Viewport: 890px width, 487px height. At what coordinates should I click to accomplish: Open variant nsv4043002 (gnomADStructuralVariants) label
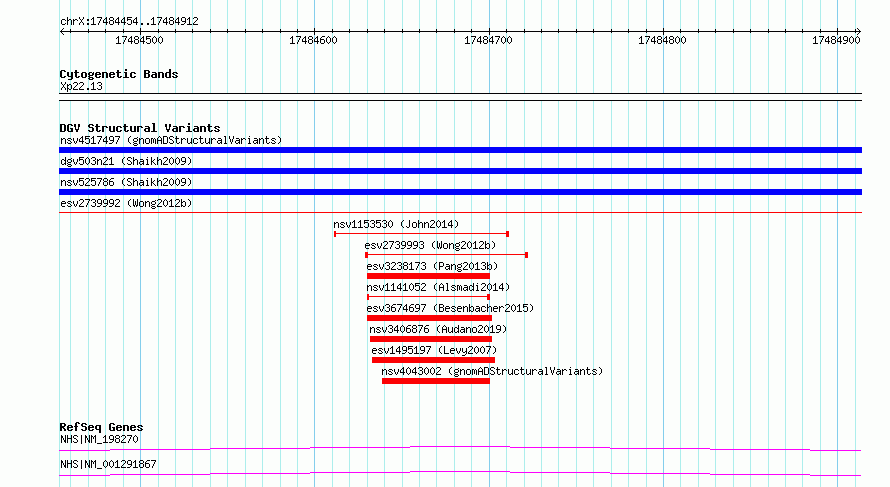[x=492, y=371]
